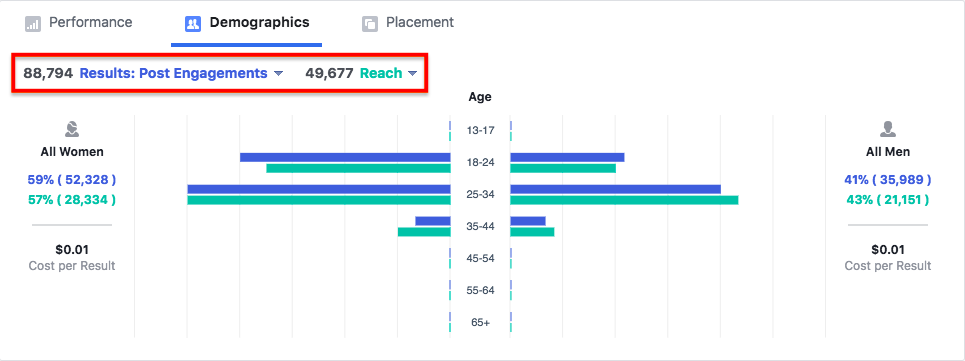Switch to the Placement tab
The height and width of the screenshot is (361, 965).
point(408,23)
